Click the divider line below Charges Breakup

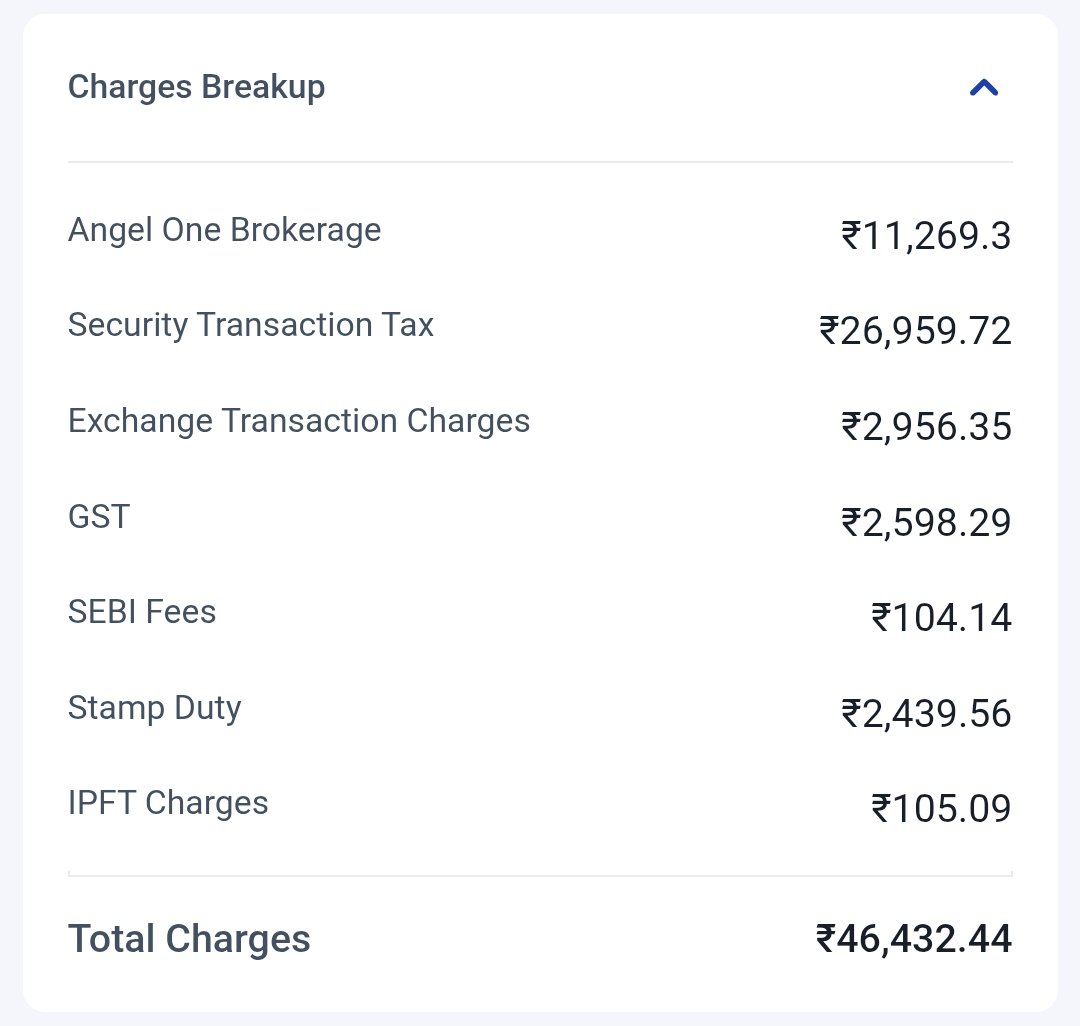click(540, 163)
